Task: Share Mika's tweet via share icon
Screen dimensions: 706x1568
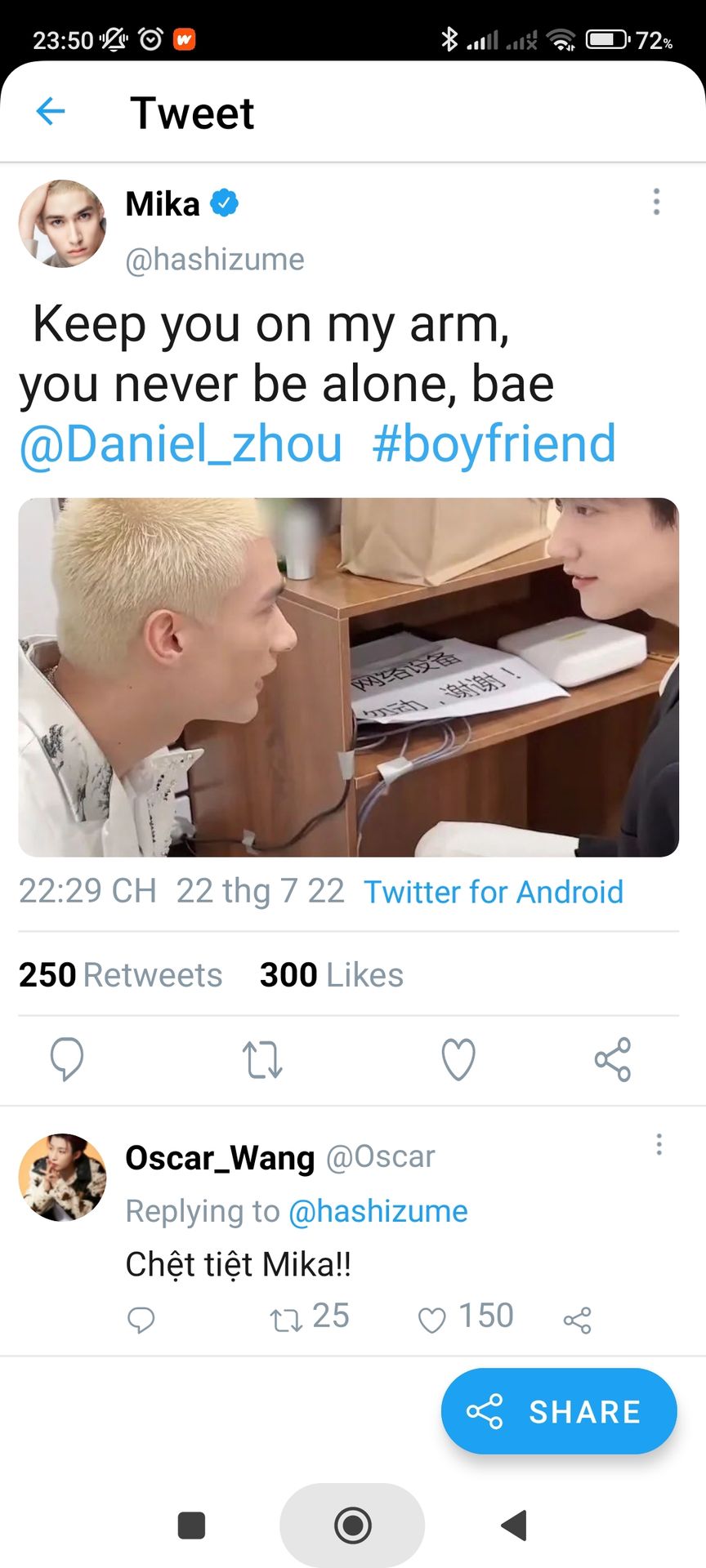Action: click(613, 1059)
